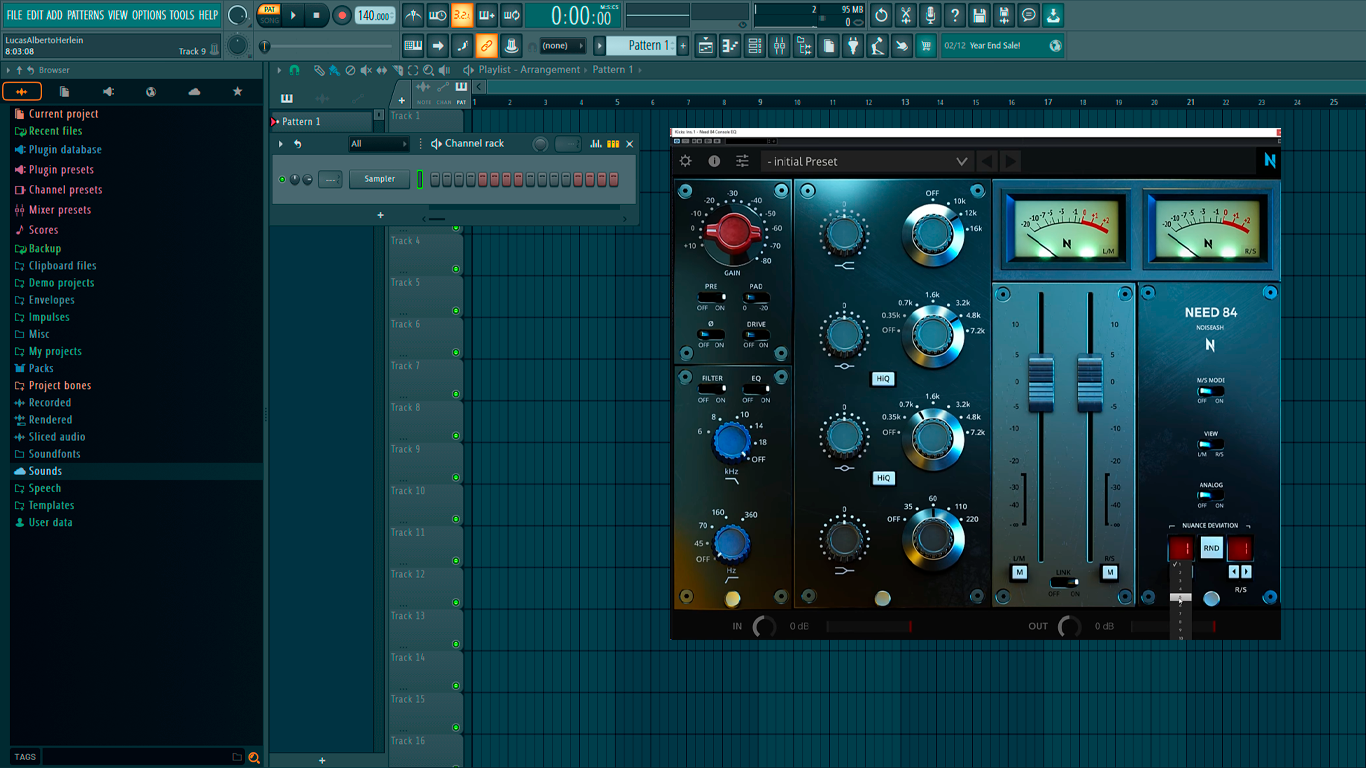Open the playlist view icon
Image resolution: width=1366 pixels, height=768 pixels.
(x=706, y=45)
